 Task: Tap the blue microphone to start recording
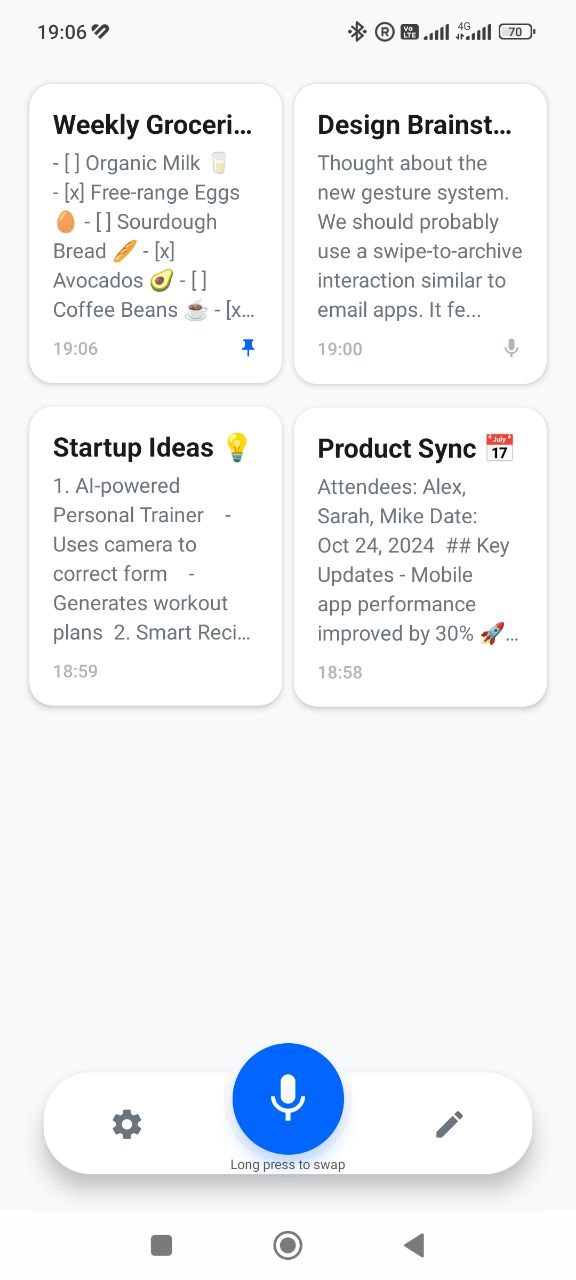(x=288, y=1098)
